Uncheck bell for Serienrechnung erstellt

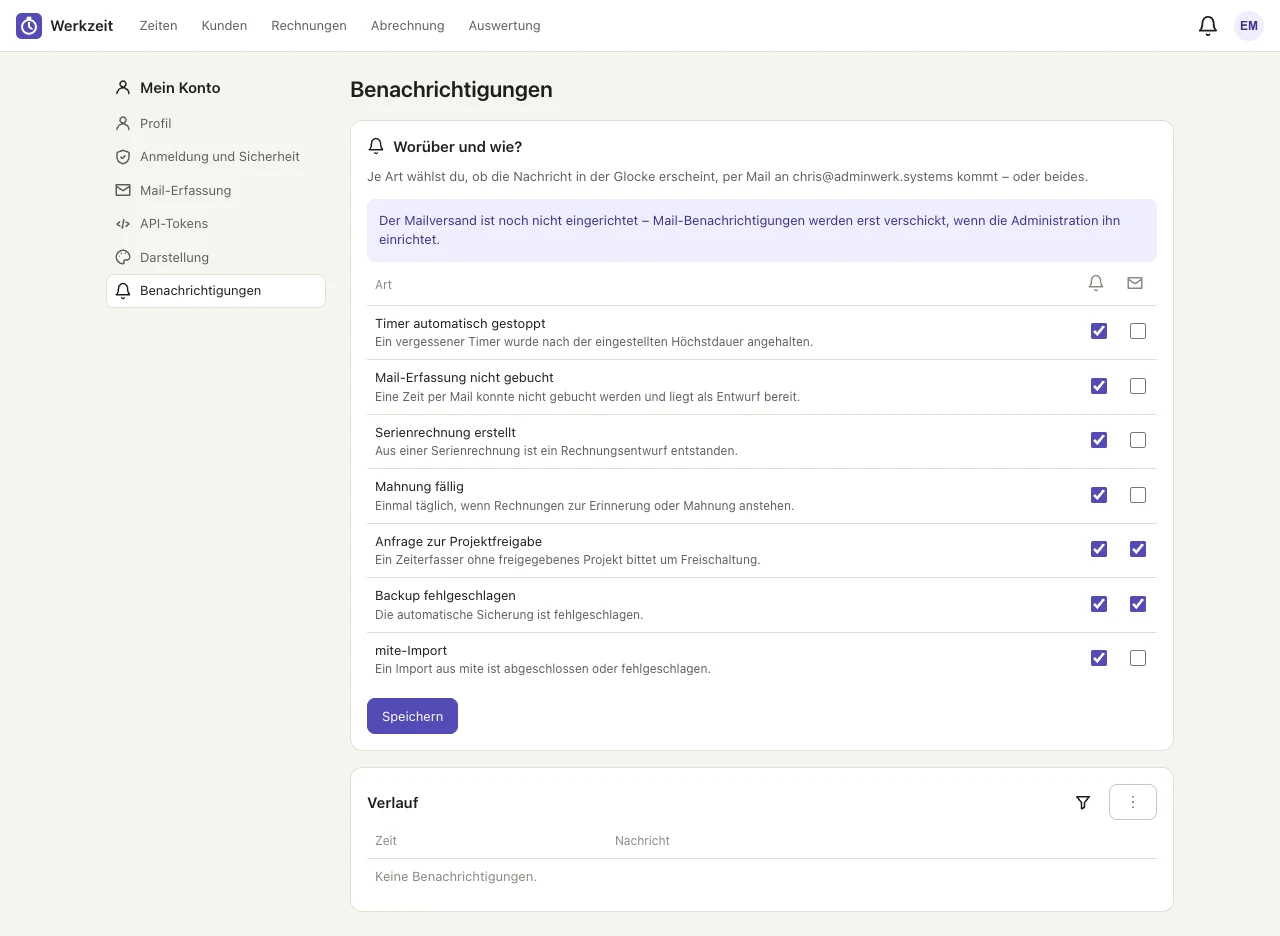coord(1099,440)
